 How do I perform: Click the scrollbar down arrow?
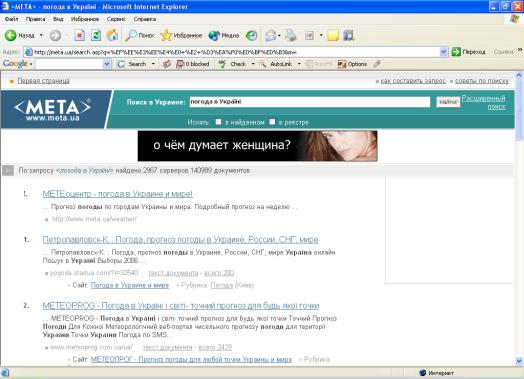[x=519, y=361]
